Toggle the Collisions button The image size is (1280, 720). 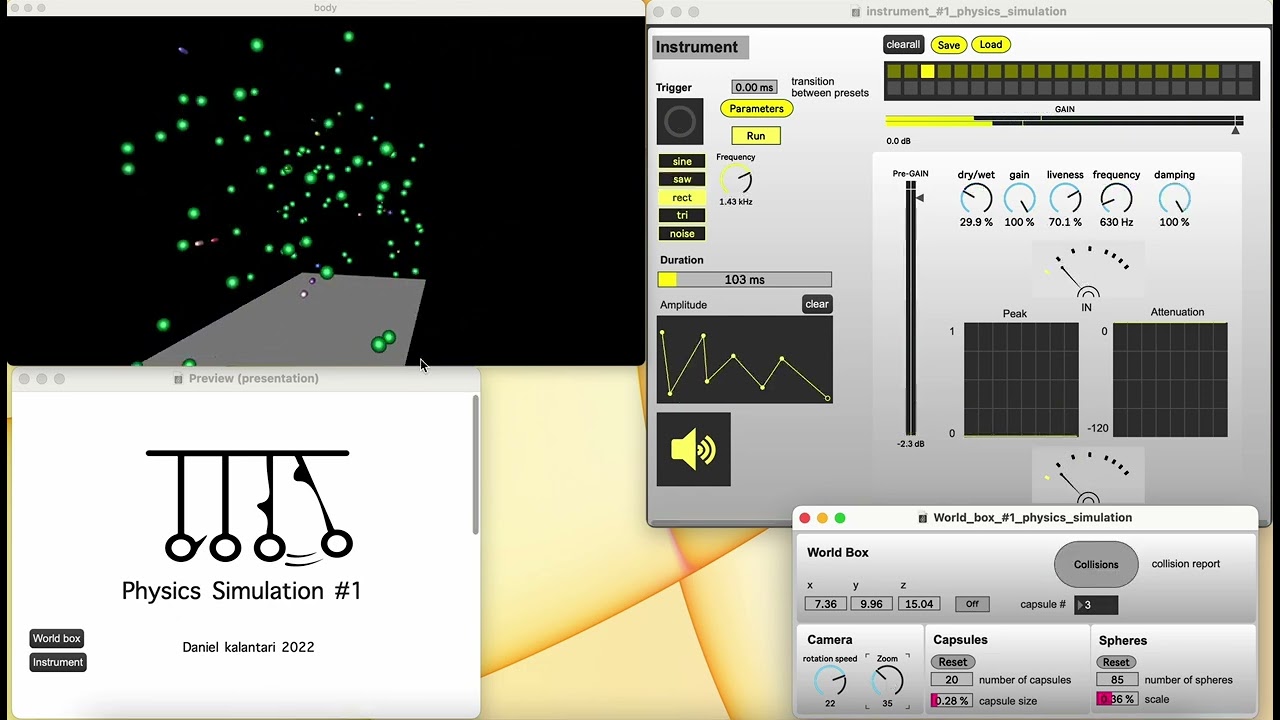(x=1096, y=564)
